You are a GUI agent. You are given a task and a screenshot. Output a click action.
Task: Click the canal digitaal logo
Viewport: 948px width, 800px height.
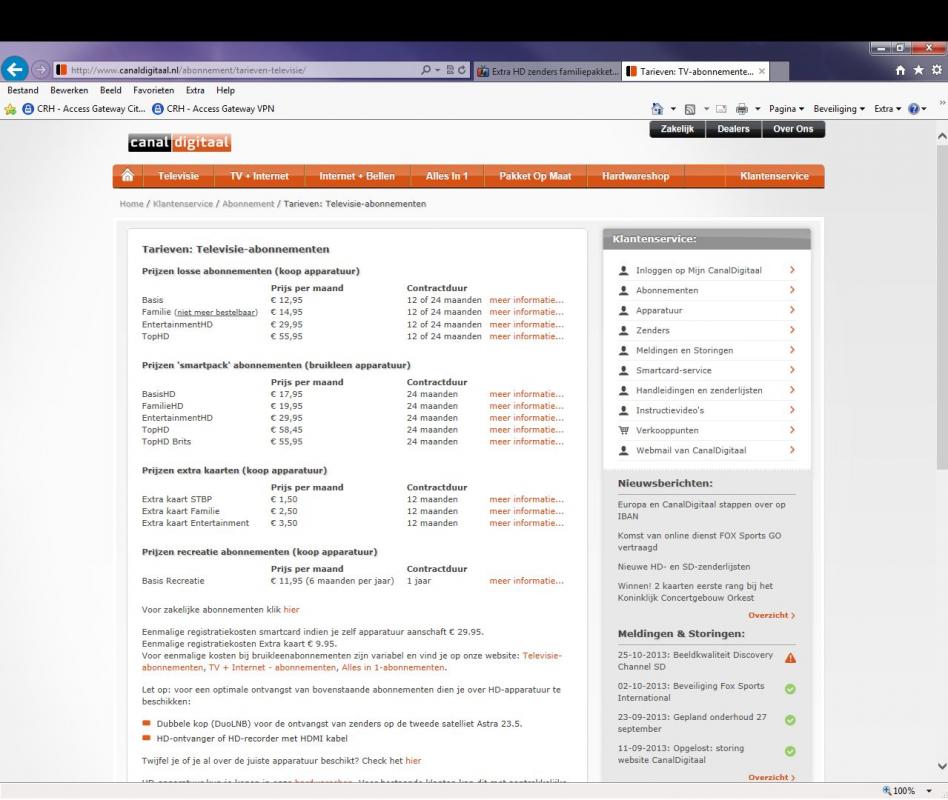180,142
